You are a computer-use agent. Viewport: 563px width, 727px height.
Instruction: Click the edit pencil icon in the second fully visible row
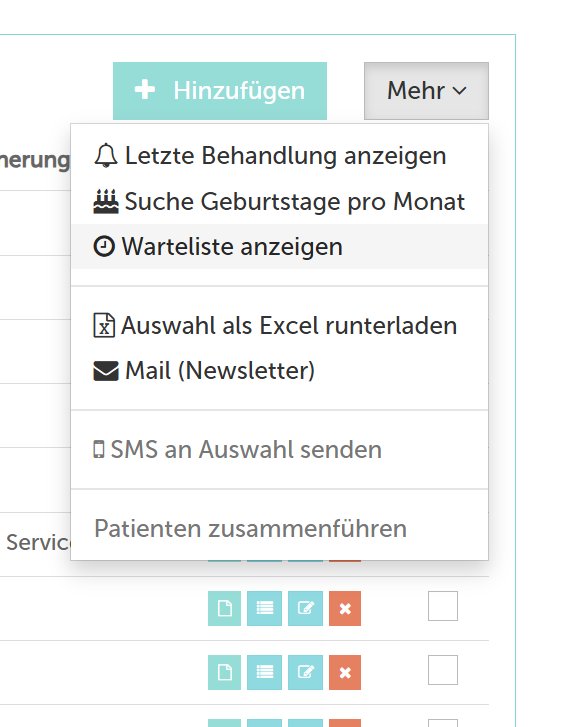[305, 672]
